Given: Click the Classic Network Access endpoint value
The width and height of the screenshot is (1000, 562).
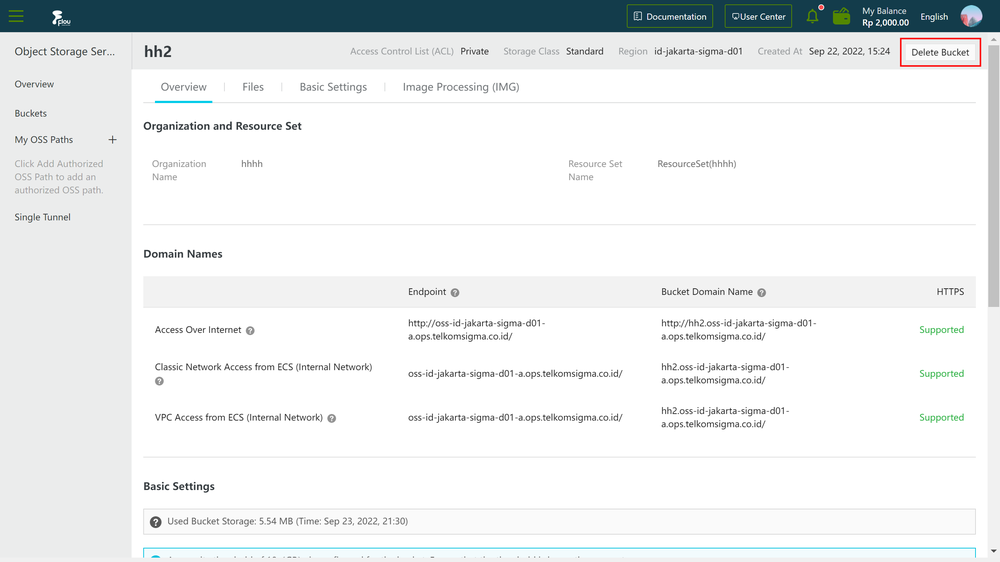Looking at the screenshot, I should point(515,374).
